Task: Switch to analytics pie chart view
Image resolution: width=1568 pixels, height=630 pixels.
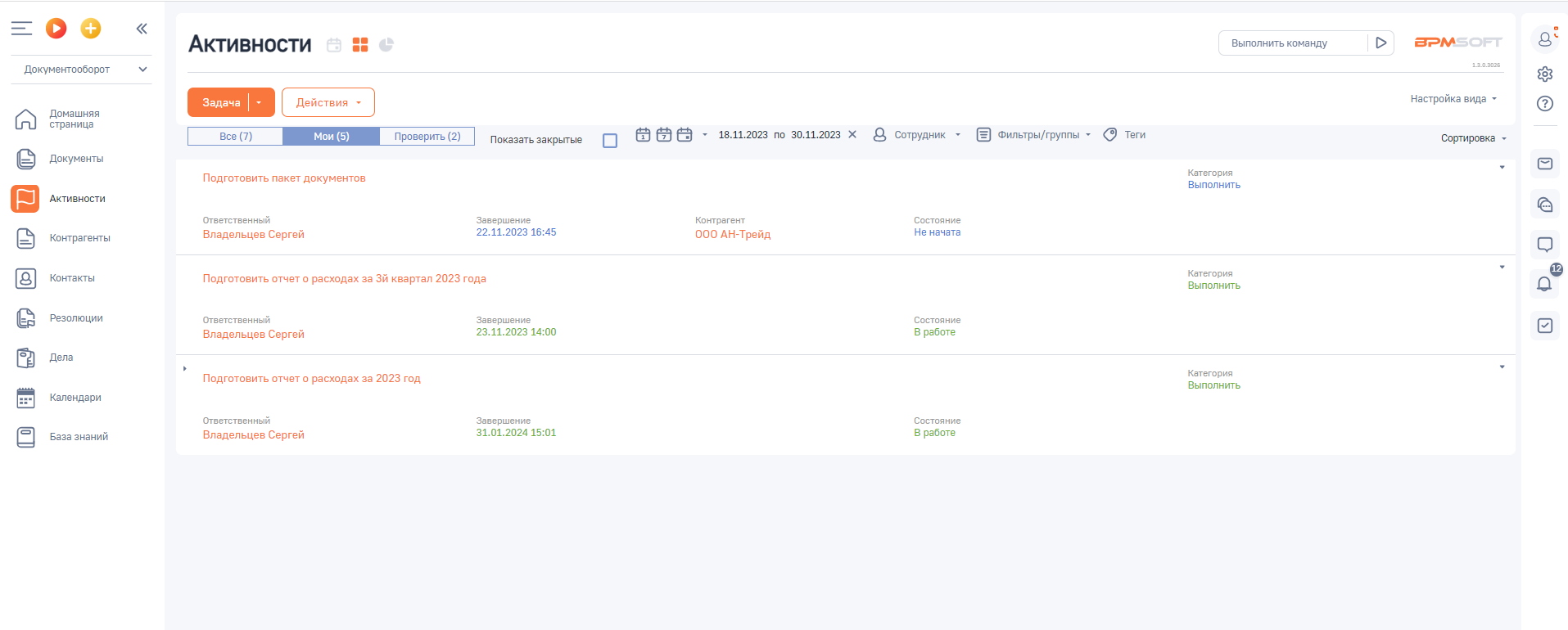Action: 386,44
